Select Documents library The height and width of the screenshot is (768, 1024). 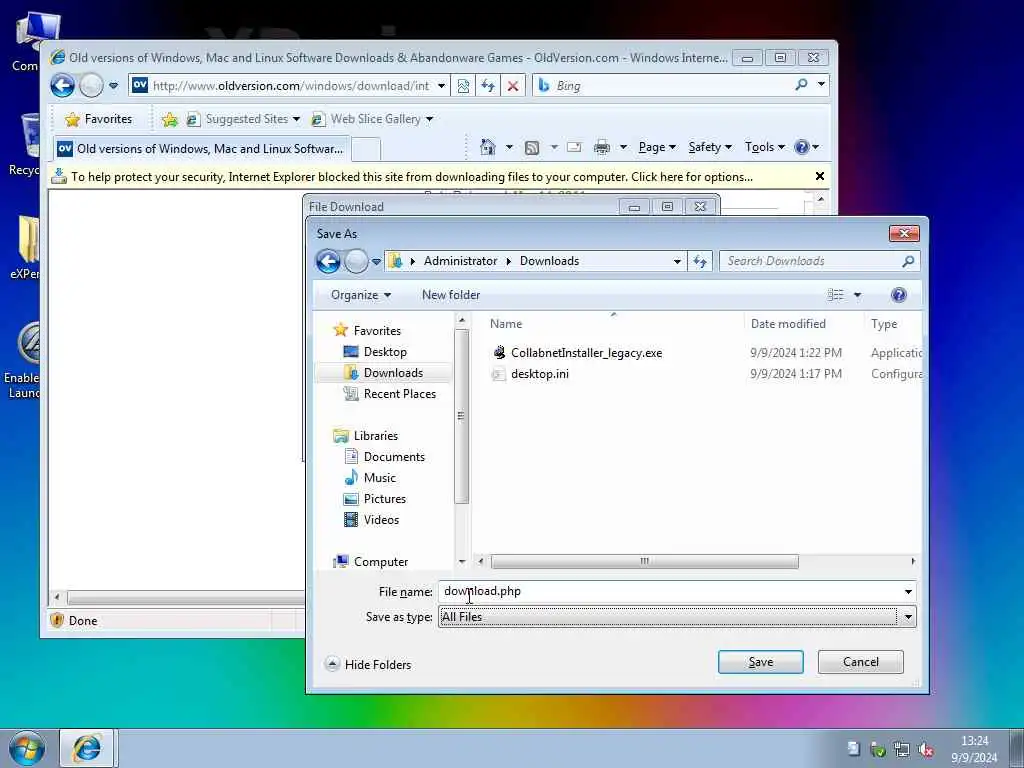pos(394,456)
